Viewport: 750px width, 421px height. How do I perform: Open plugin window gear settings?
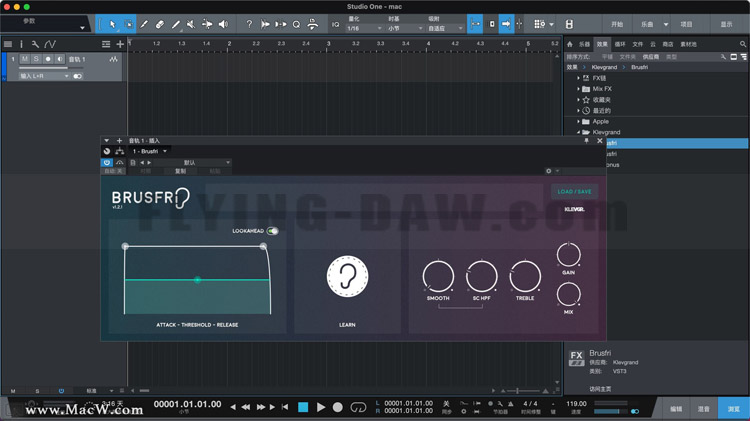(549, 171)
